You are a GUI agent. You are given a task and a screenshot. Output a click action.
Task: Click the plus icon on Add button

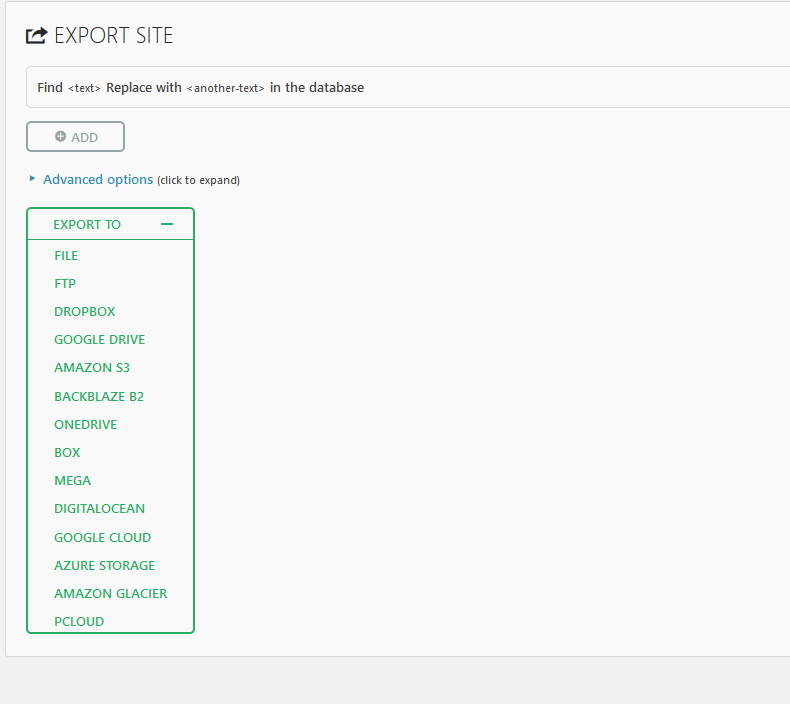(60, 137)
